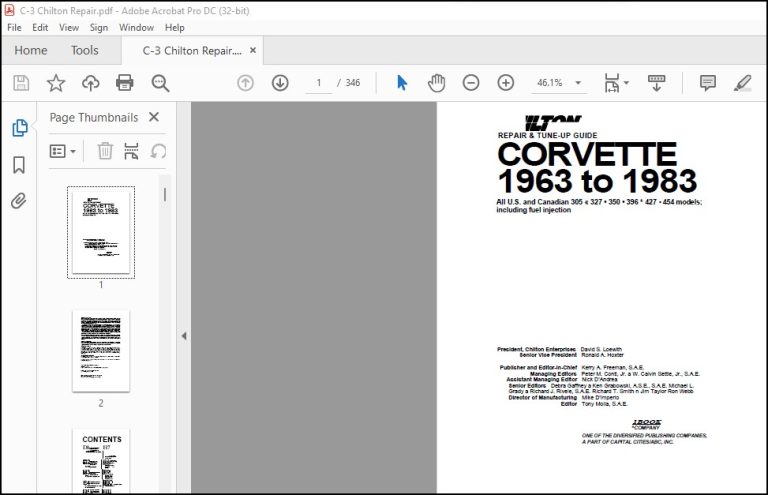
Task: Click the rotate pages counterclockwise icon
Action: pos(158,151)
